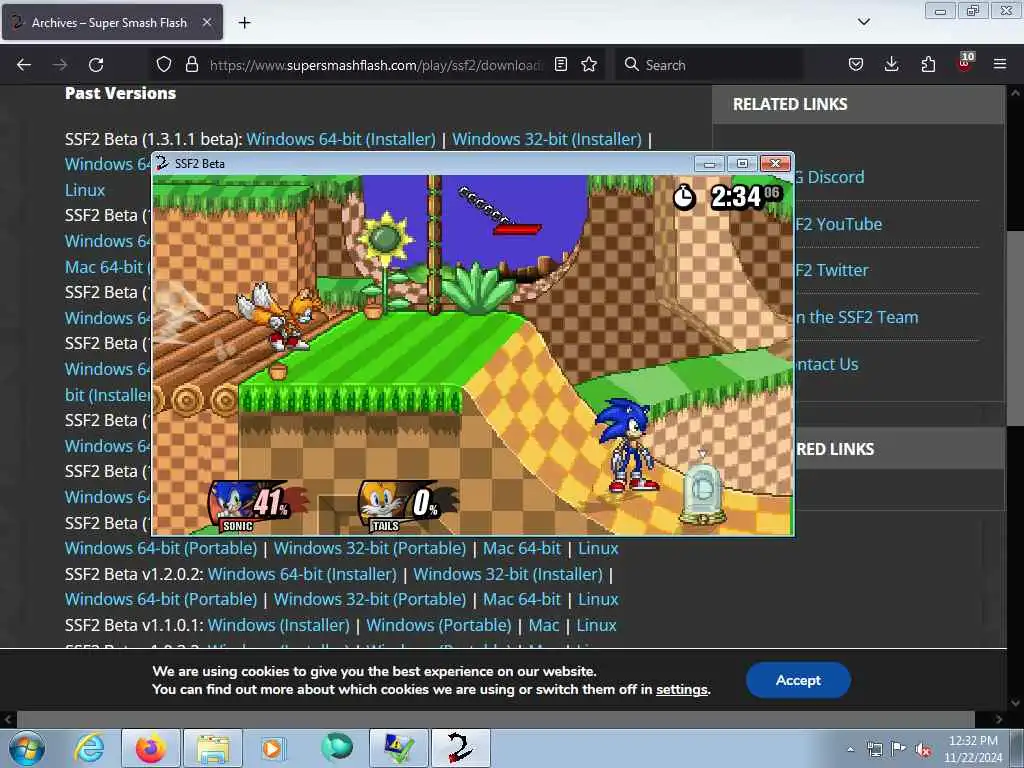Screen dimensions: 1024x768
Task: Download v1.2.0.2 Mac 64-bit build
Action: [522, 599]
